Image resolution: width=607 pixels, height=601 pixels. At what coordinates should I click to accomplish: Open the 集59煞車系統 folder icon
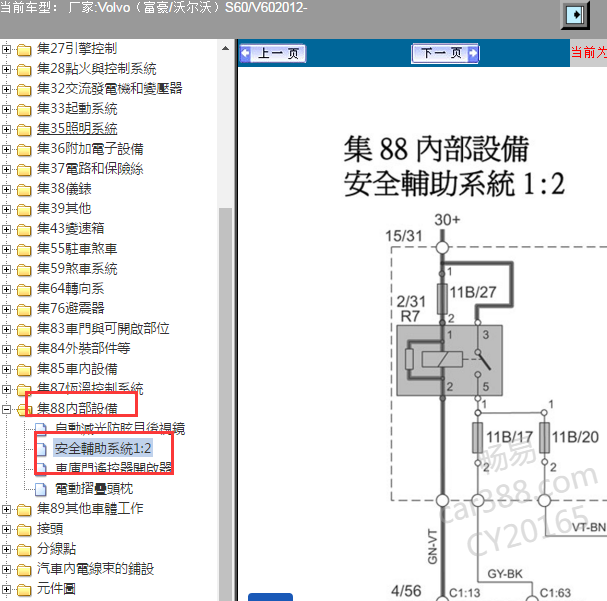tap(24, 270)
